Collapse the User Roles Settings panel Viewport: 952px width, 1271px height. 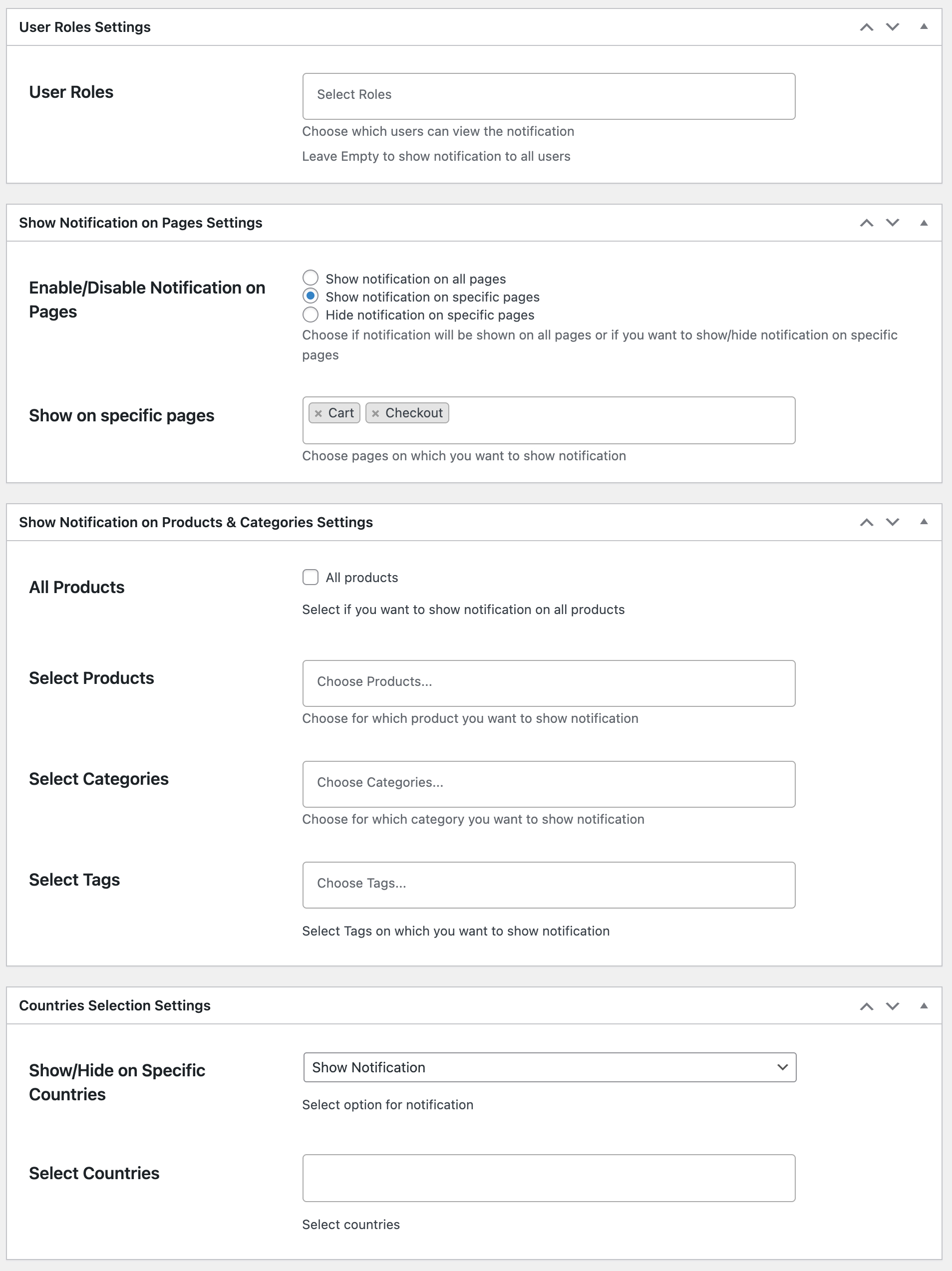click(924, 26)
